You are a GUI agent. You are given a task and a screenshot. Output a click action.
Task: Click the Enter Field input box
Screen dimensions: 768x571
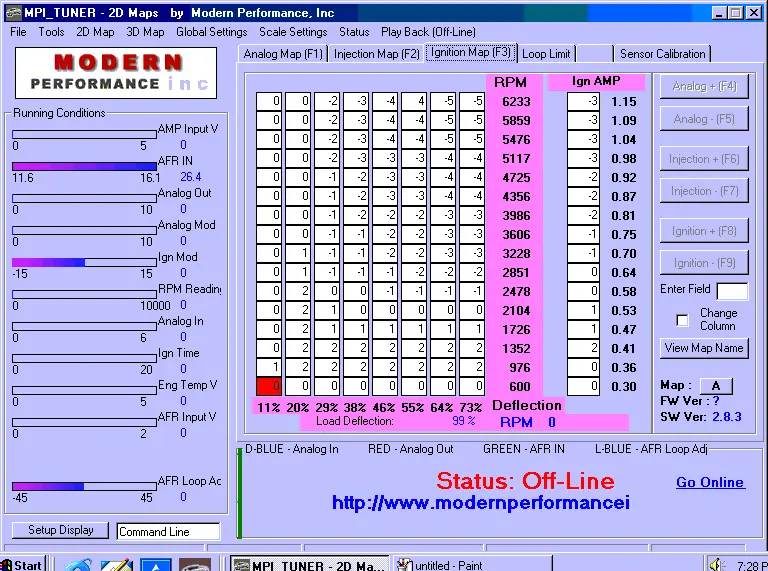click(732, 291)
